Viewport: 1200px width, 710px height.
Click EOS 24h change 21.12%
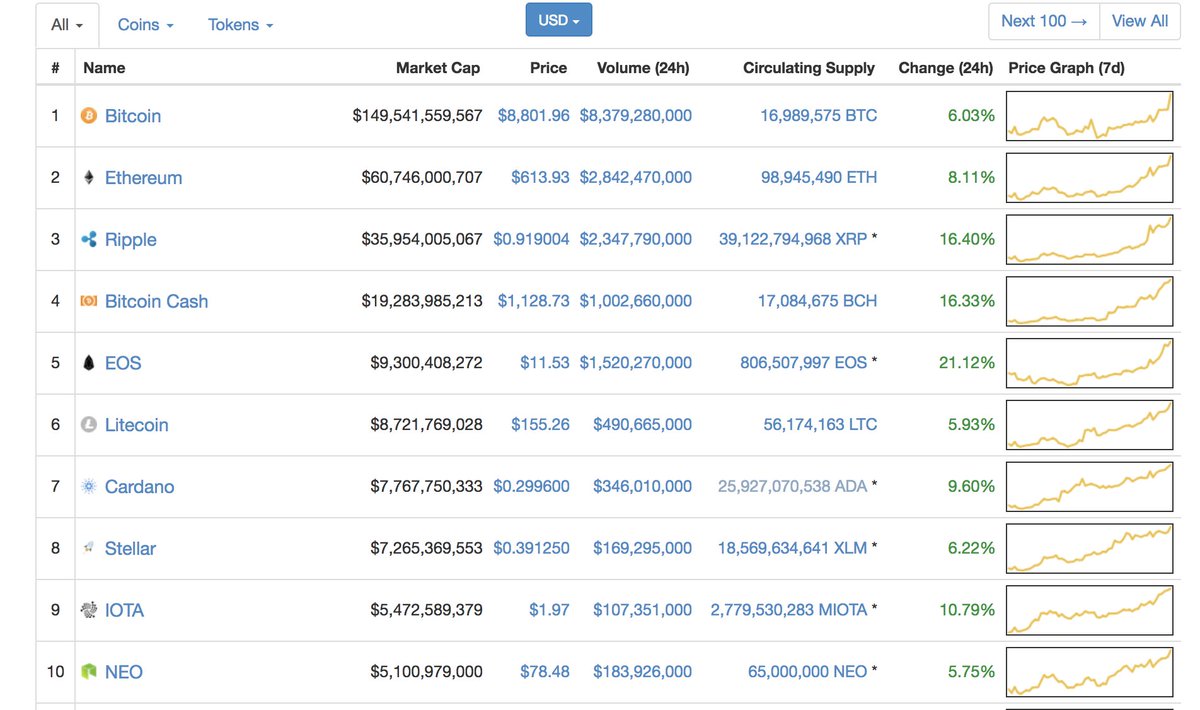coord(967,363)
